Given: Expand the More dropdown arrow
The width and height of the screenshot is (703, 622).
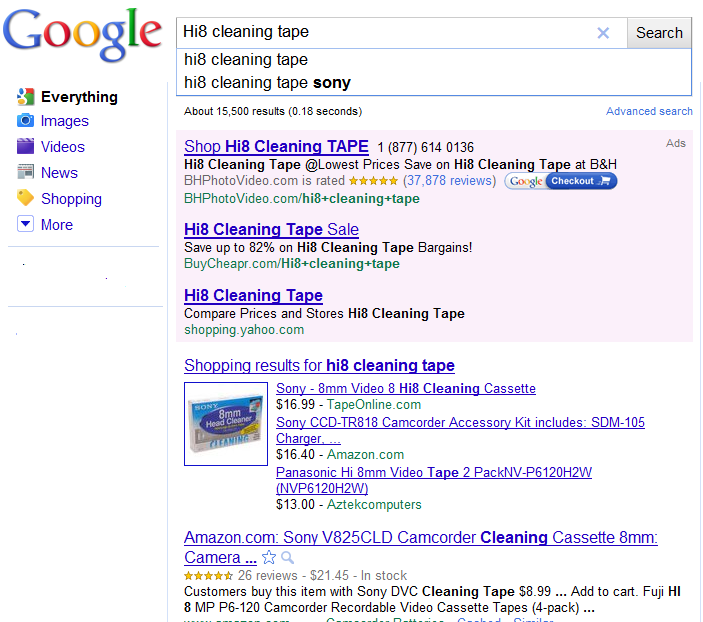Looking at the screenshot, I should pos(25,223).
